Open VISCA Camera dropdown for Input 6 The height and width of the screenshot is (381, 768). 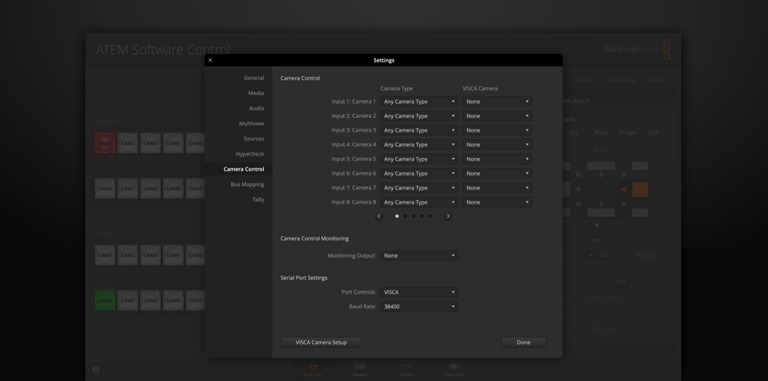click(497, 173)
